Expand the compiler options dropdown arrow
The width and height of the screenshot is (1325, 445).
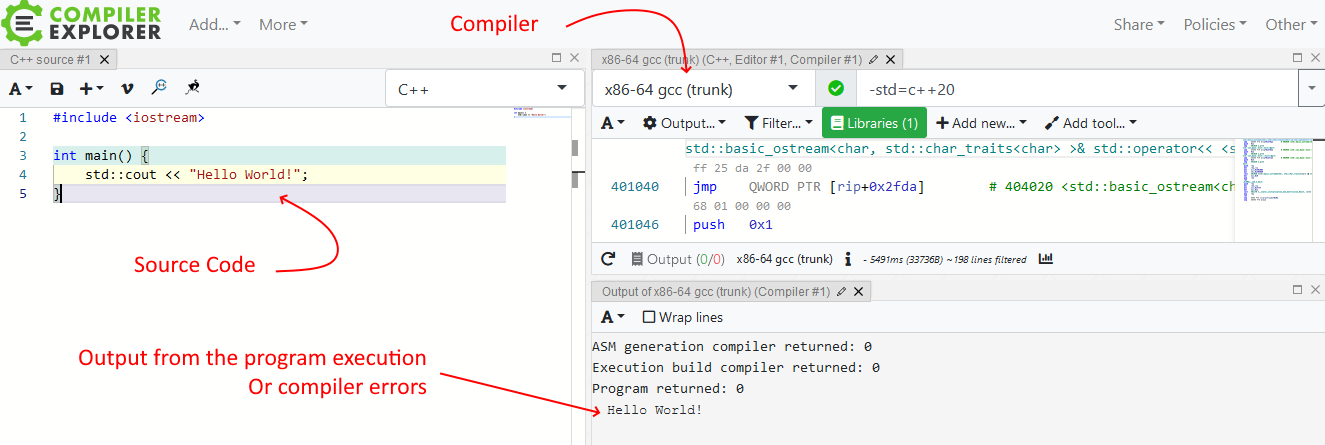click(x=1311, y=89)
